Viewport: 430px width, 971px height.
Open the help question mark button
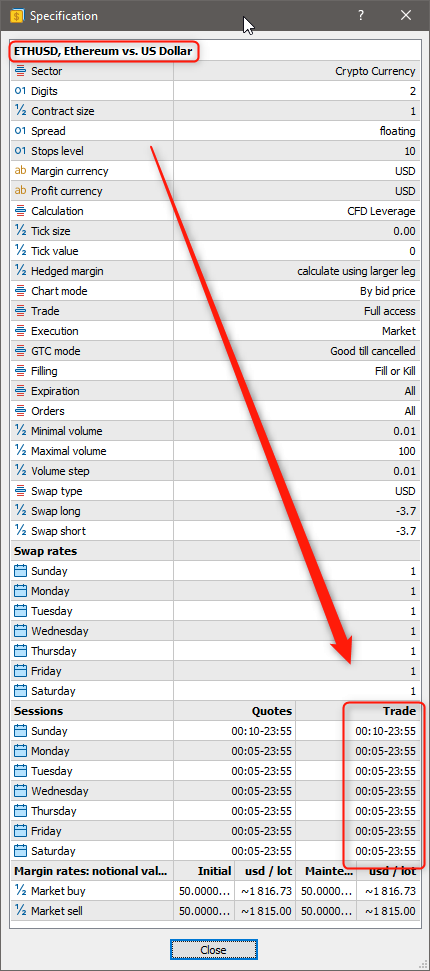tap(361, 15)
